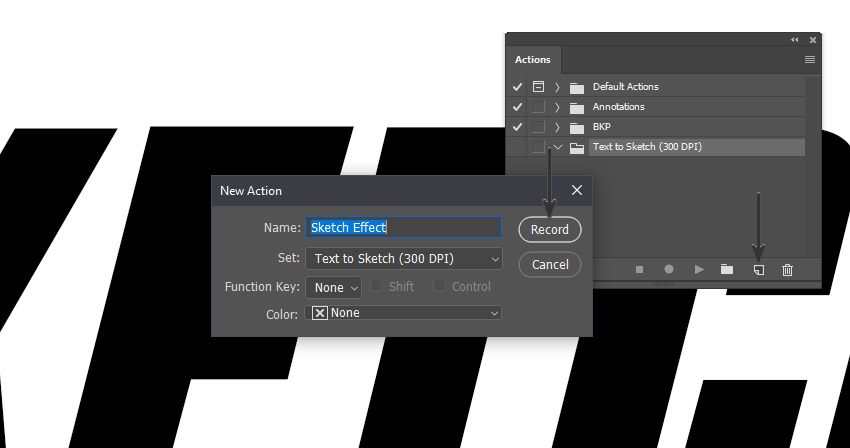The width and height of the screenshot is (850, 448).
Task: Open the Color dropdown showing None
Action: pos(403,313)
